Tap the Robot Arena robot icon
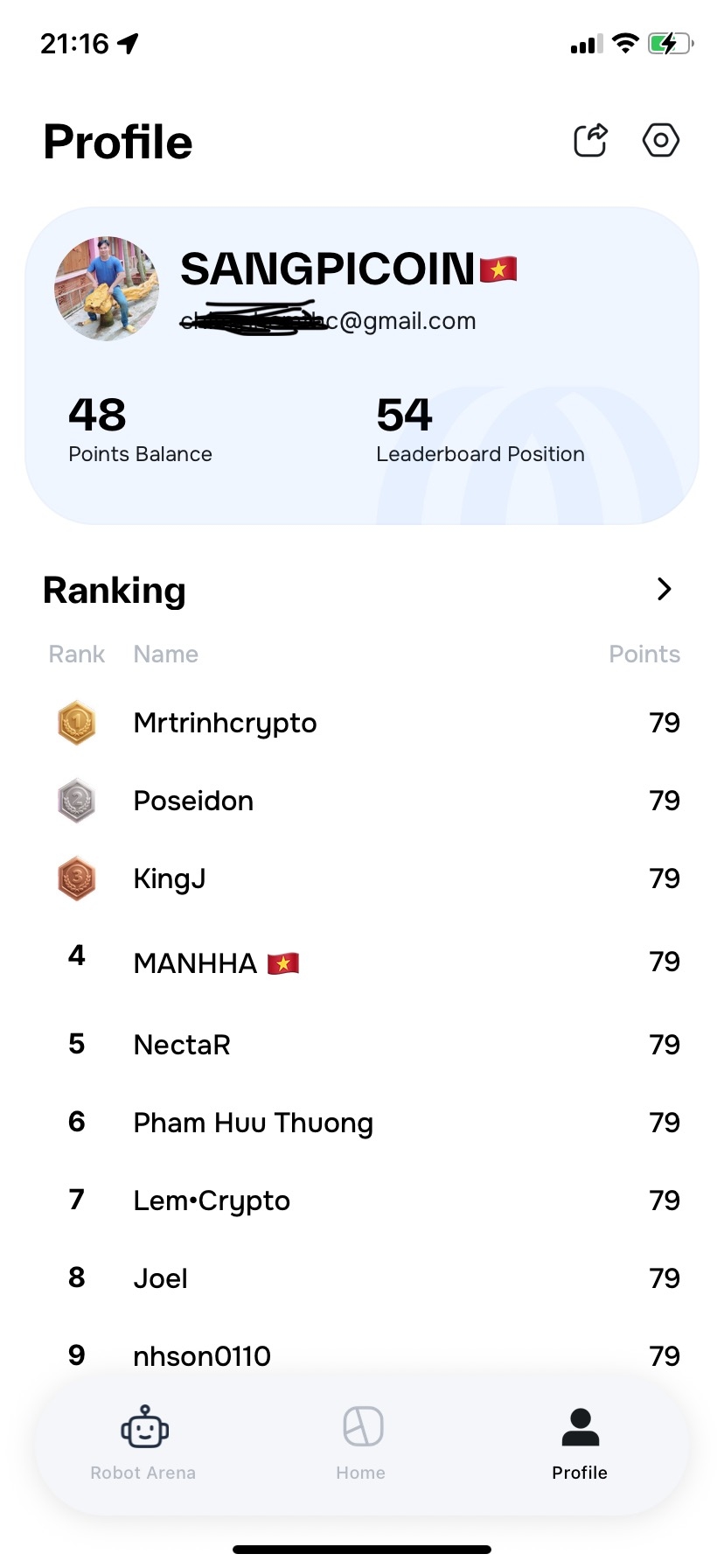This screenshot has width=724, height=1568. (144, 1428)
